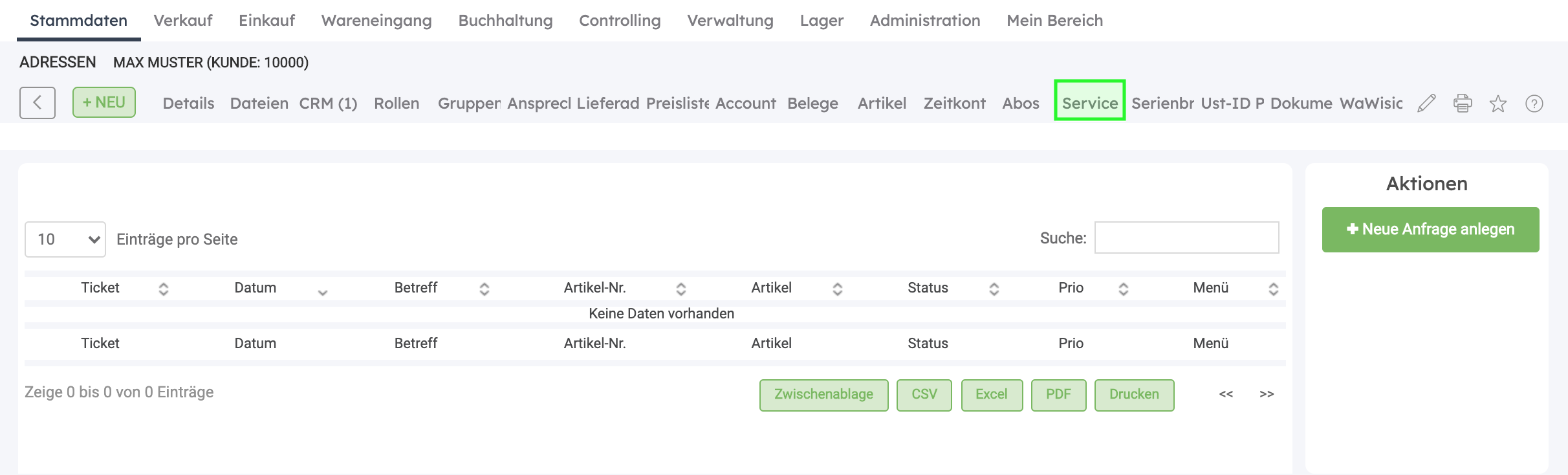Sort by Artikel-Nr. column arrows
The image size is (1568, 475).
pyautogui.click(x=681, y=289)
